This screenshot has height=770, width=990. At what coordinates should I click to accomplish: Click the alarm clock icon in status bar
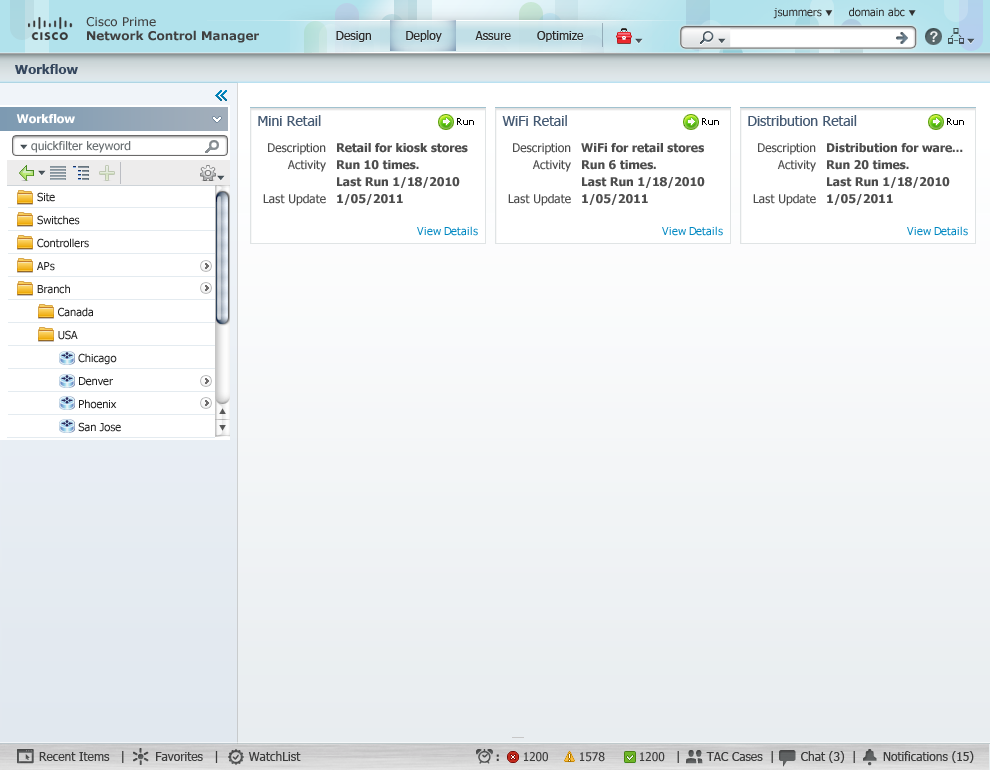[484, 756]
